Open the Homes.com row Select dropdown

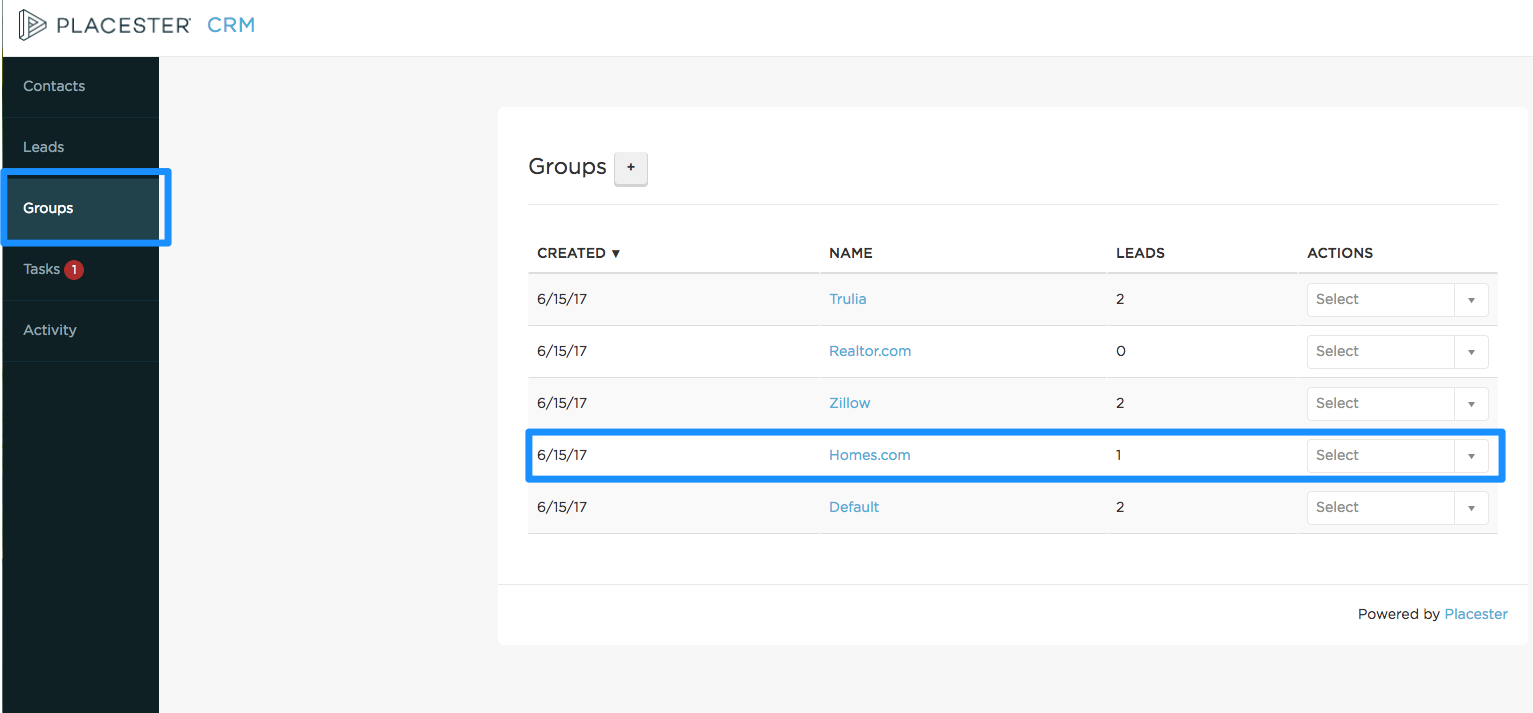[1397, 455]
